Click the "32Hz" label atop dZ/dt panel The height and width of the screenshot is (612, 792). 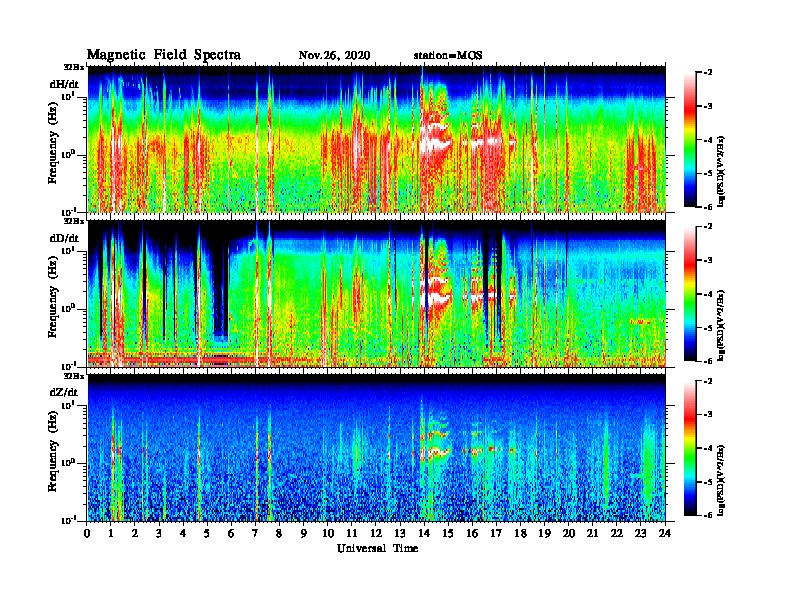coord(73,376)
